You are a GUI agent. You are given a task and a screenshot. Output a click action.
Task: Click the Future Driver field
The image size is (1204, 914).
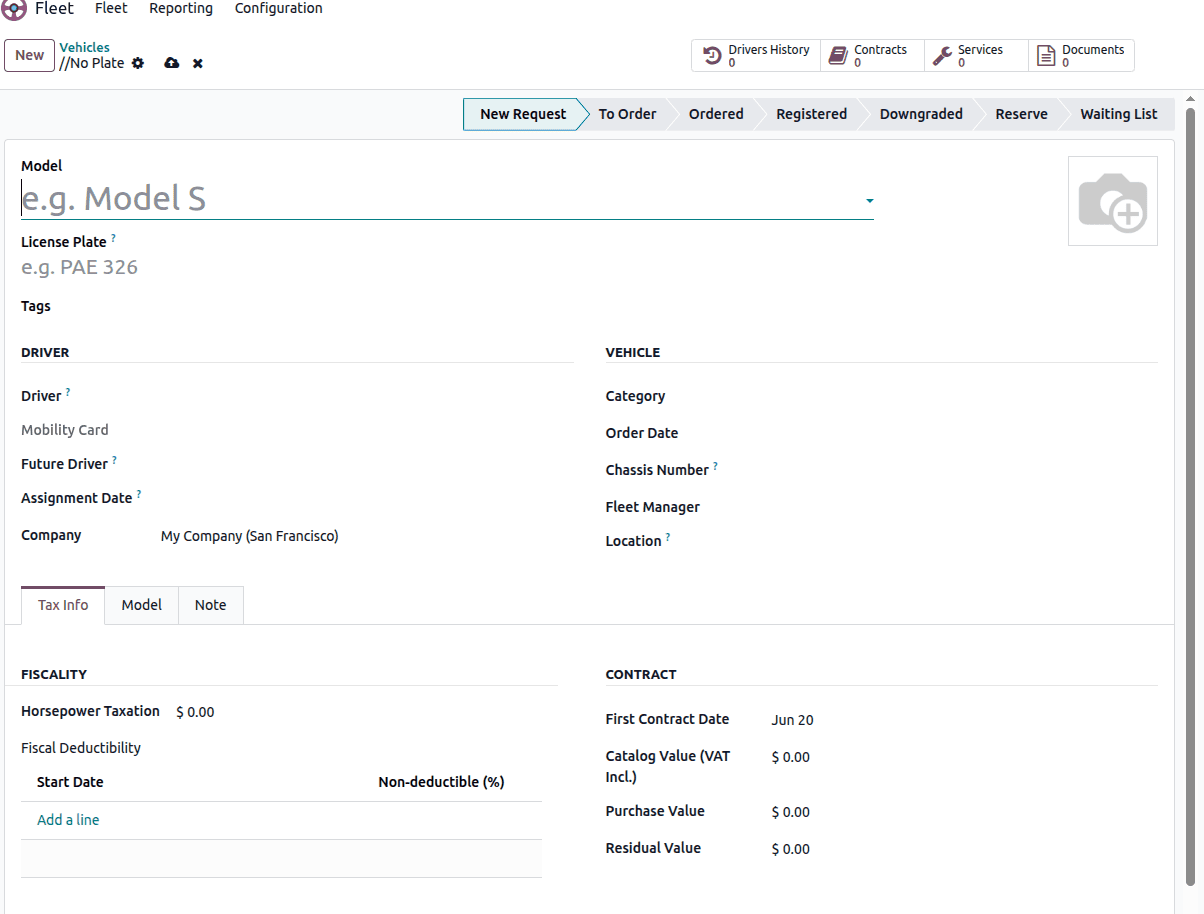click(367, 464)
